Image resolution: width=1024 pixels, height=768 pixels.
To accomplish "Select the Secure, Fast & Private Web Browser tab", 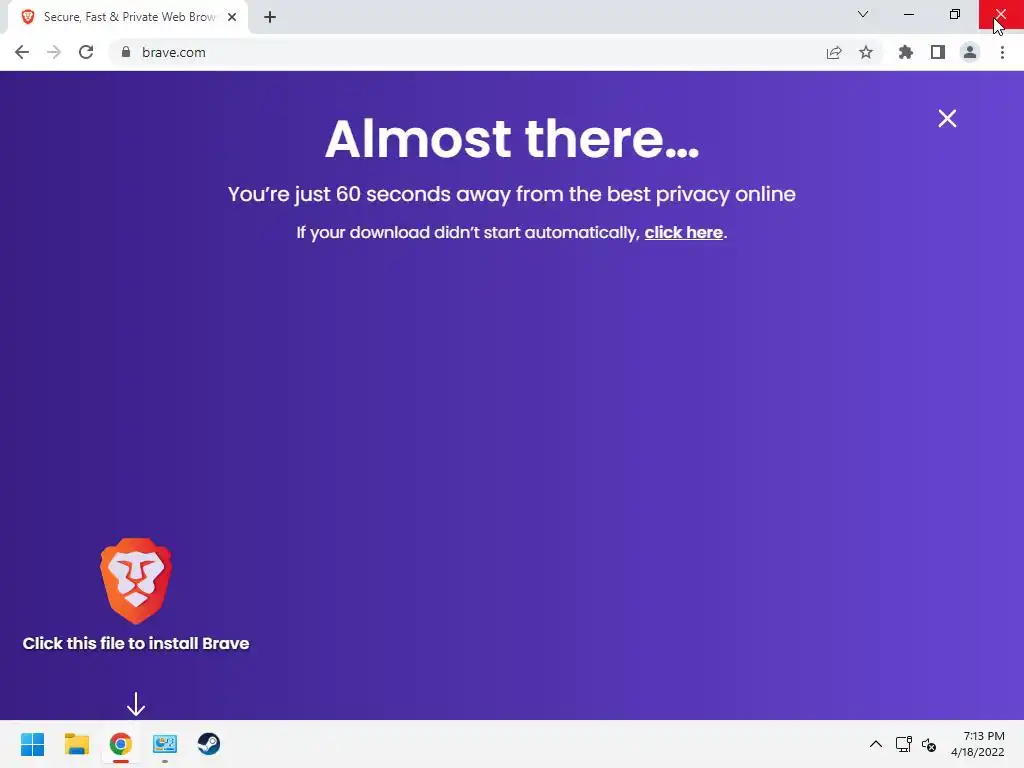I will (x=127, y=17).
